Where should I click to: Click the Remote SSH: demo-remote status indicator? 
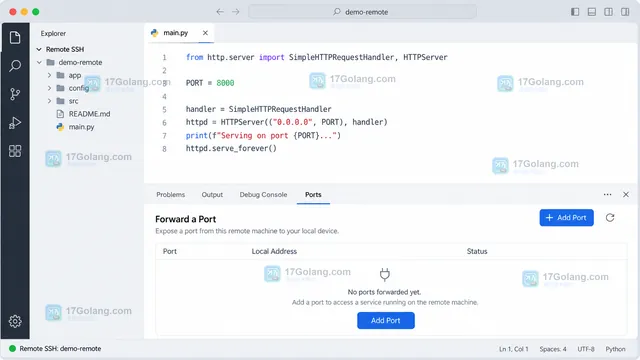click(x=55, y=349)
